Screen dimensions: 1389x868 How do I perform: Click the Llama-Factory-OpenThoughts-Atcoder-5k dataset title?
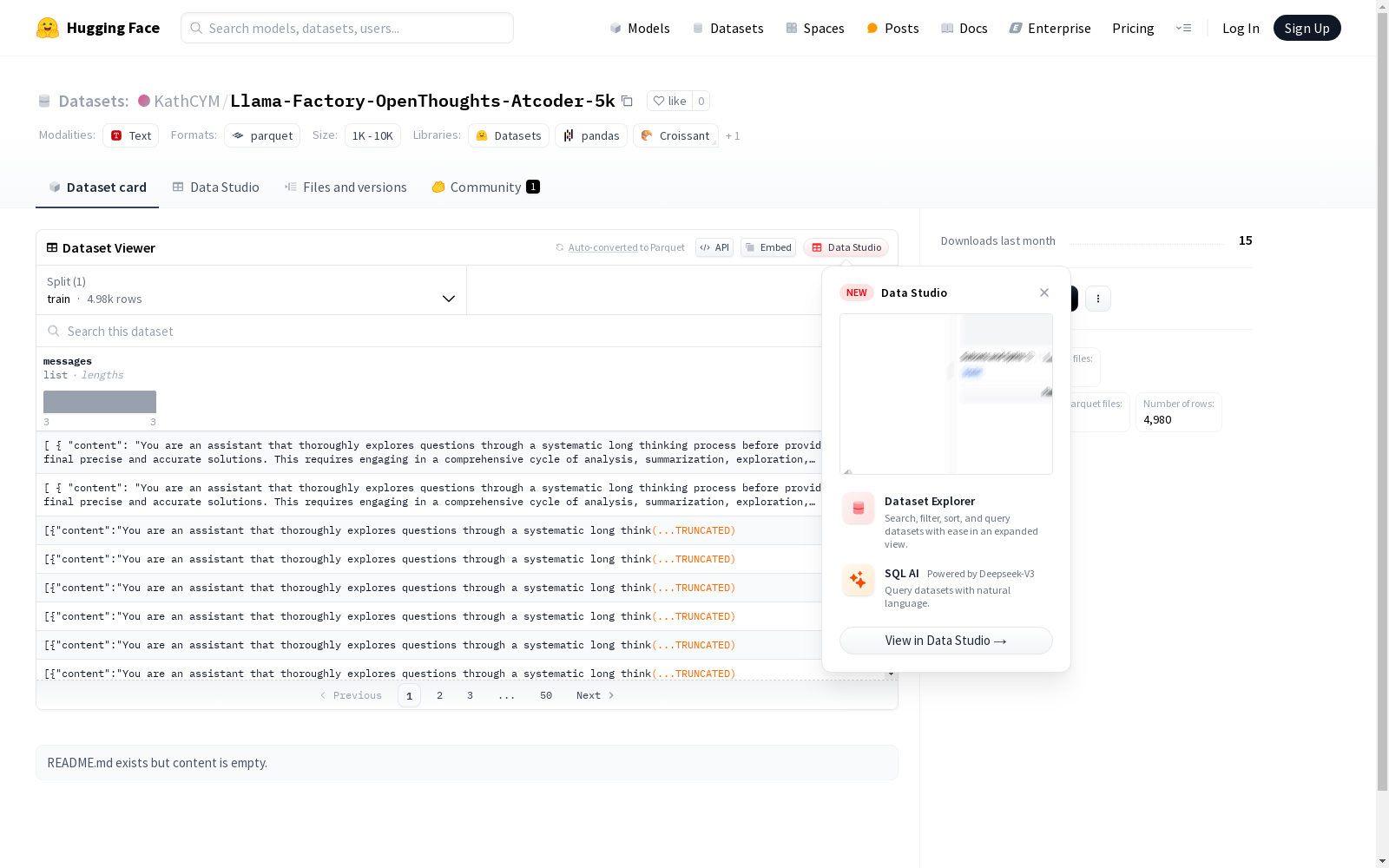tap(423, 101)
